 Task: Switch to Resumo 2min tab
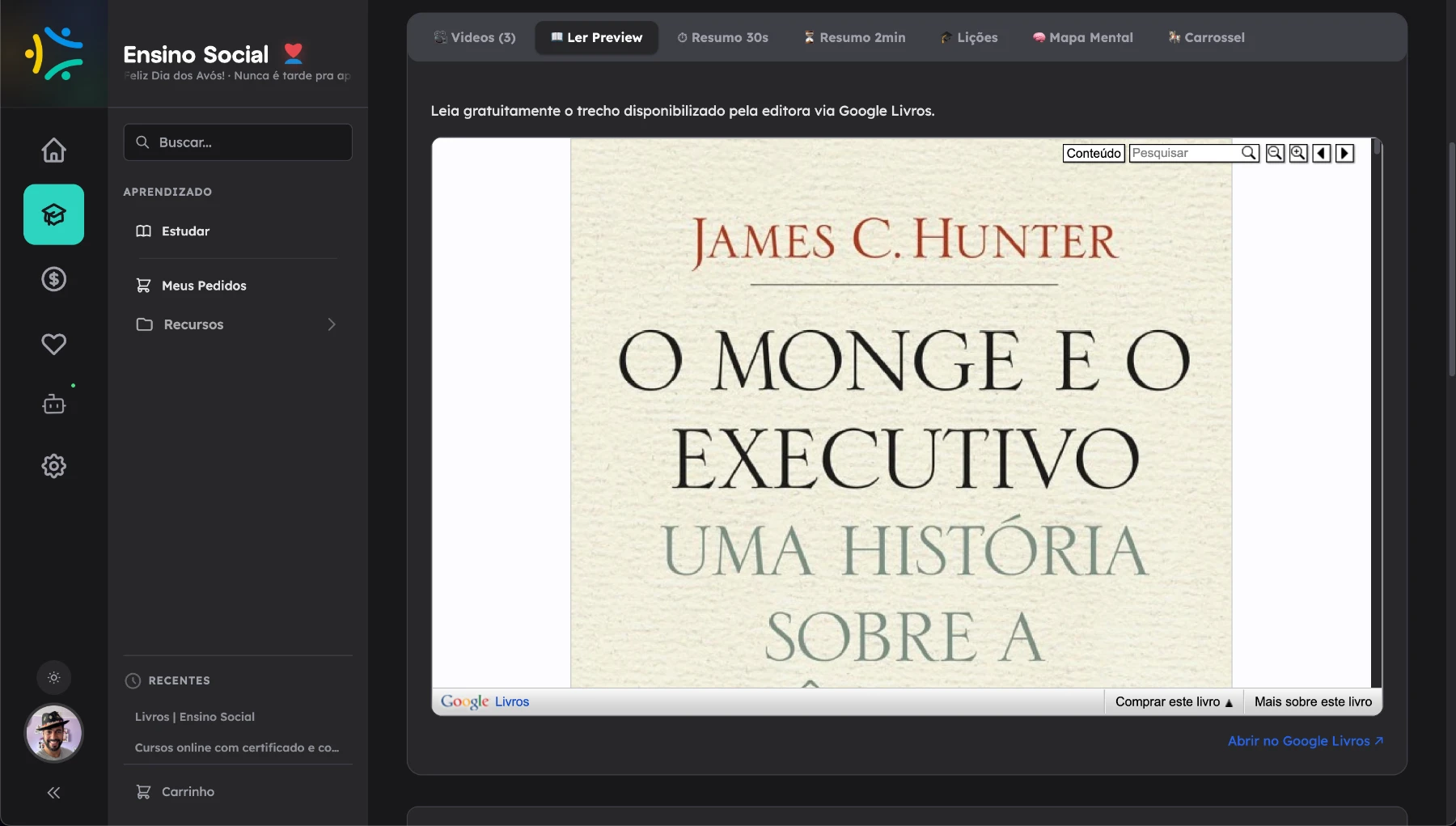(x=854, y=37)
